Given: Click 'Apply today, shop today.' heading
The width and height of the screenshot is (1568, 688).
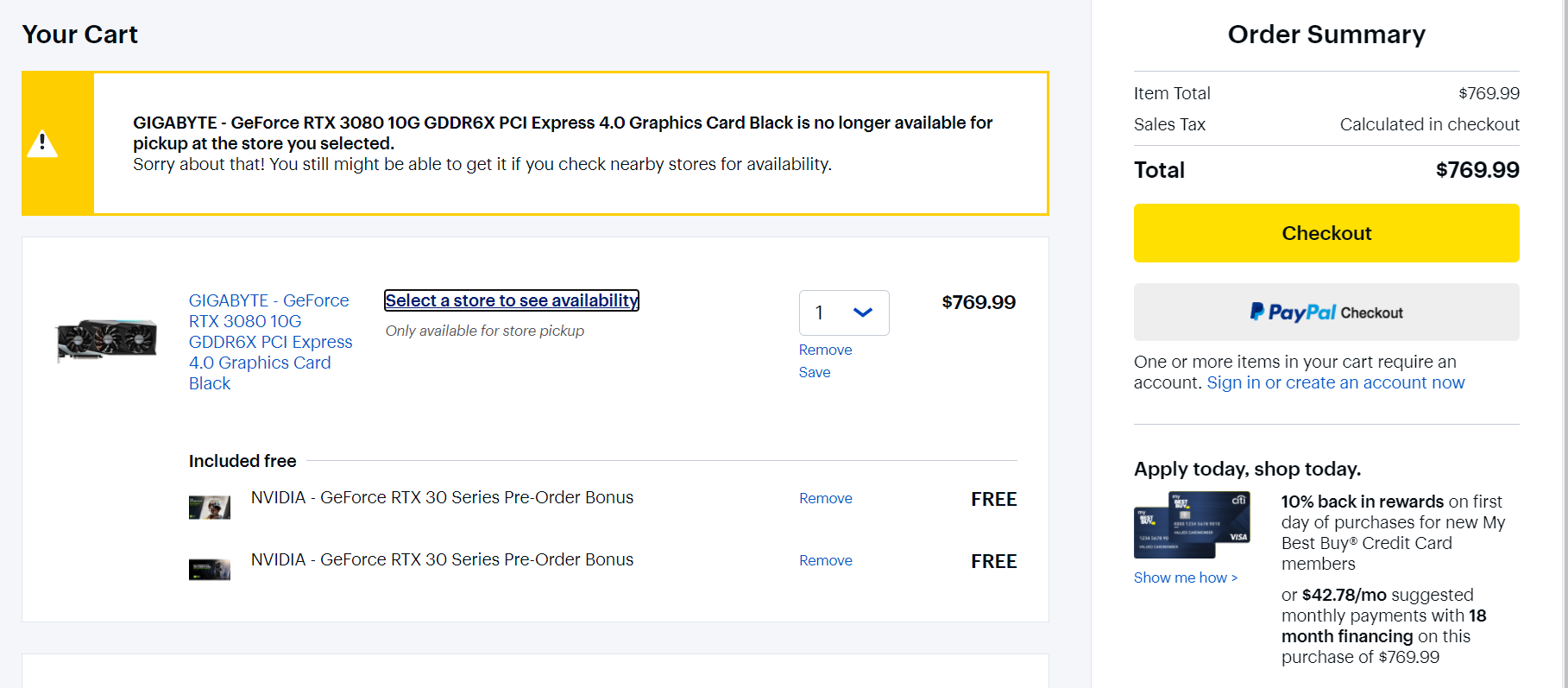Looking at the screenshot, I should [x=1247, y=469].
